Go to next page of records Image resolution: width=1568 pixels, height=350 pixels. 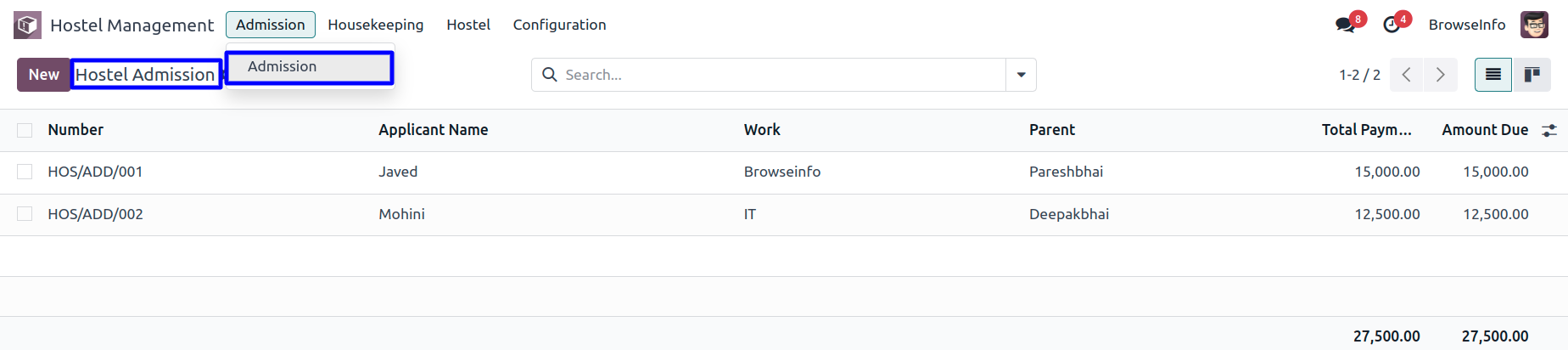click(1440, 75)
